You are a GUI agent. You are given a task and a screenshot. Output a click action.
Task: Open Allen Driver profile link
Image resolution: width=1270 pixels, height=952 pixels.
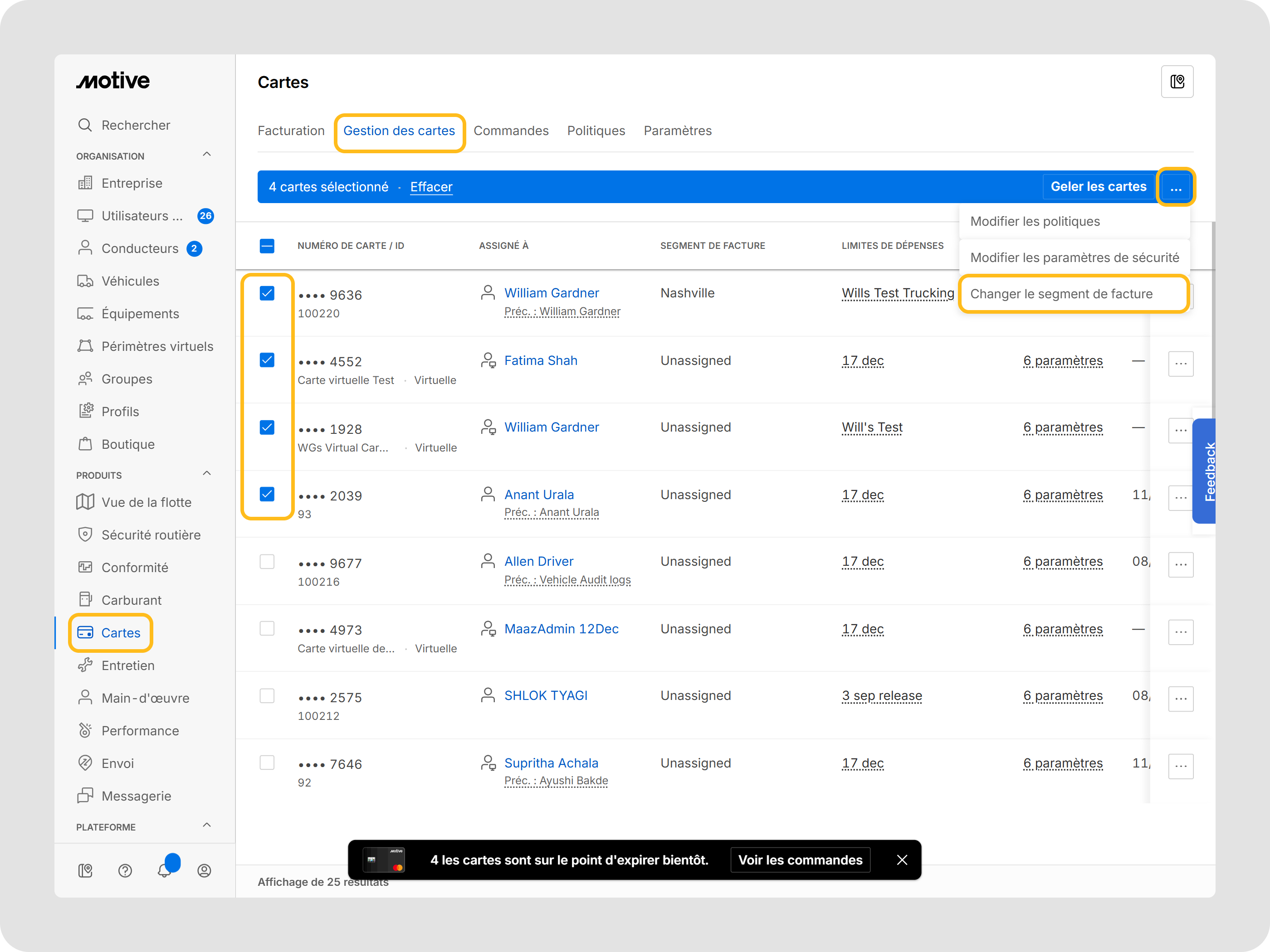539,561
